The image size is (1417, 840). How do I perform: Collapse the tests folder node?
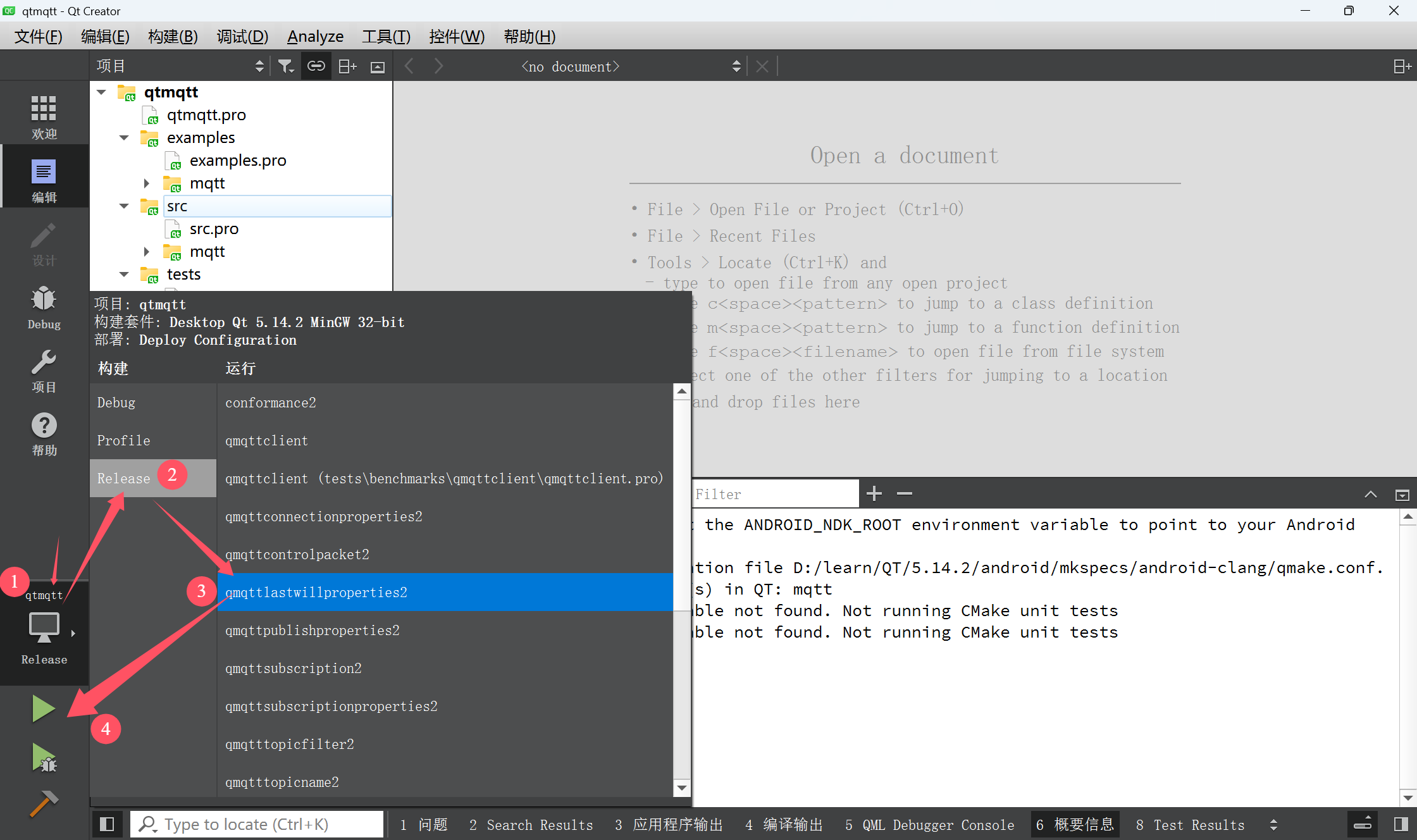(x=124, y=275)
